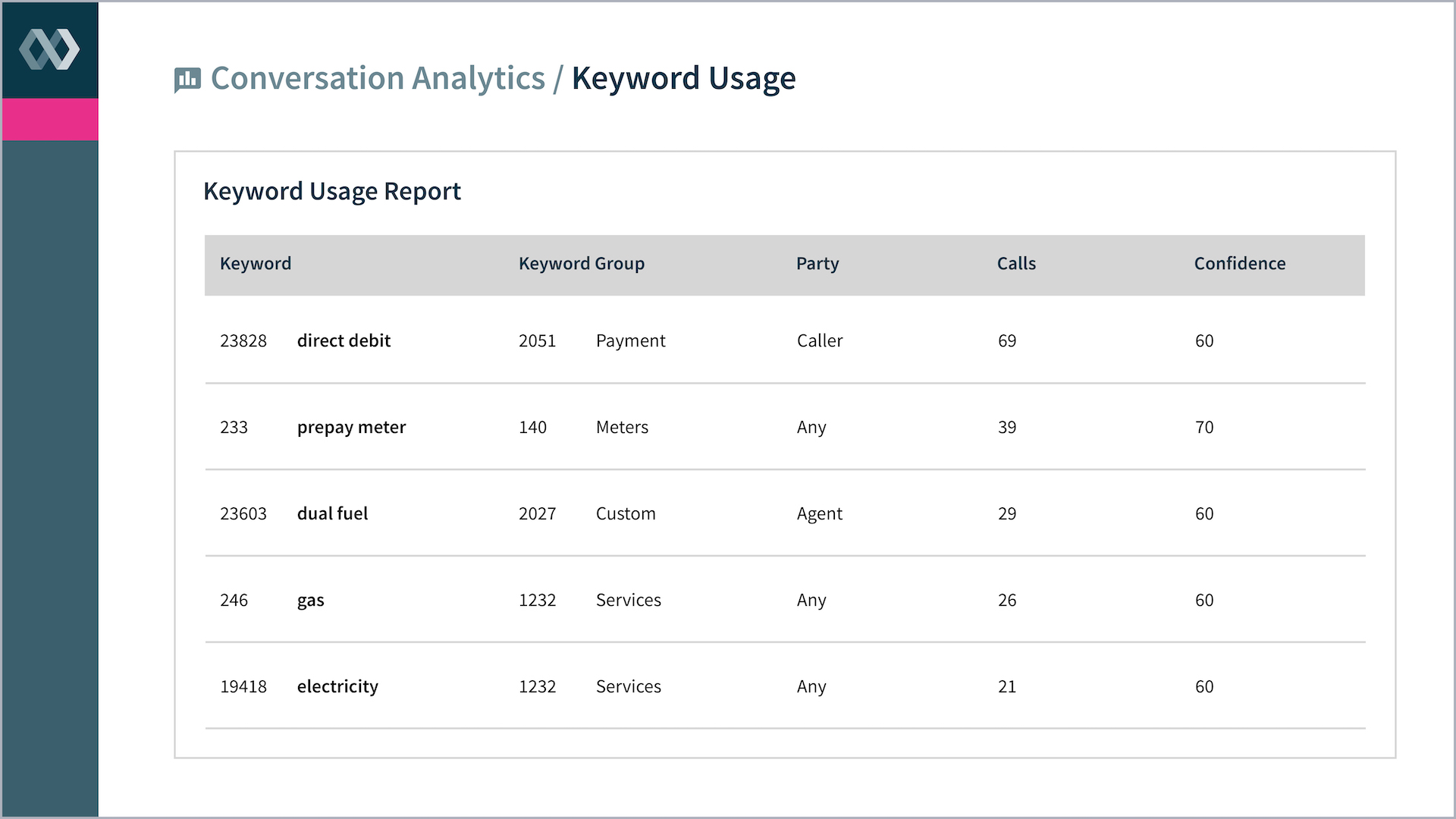The height and width of the screenshot is (819, 1456).
Task: Click group ID 1232 in electricity row
Action: (537, 686)
